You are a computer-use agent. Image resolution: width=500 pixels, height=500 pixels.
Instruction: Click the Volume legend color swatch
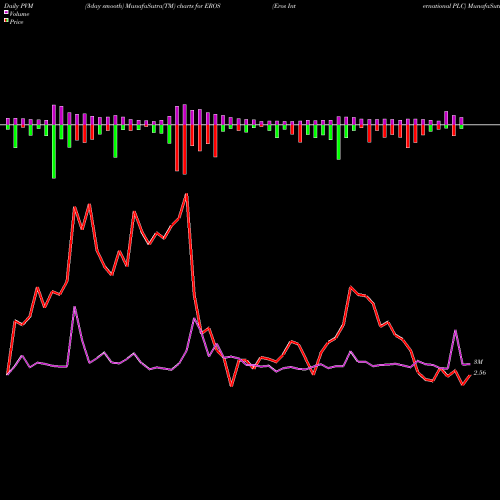6,12
